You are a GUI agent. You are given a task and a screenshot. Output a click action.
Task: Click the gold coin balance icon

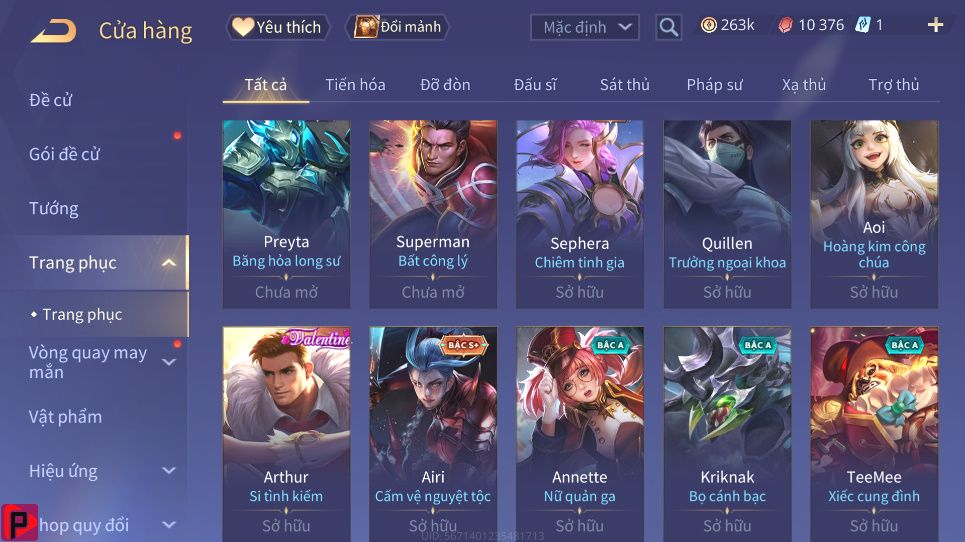(709, 25)
